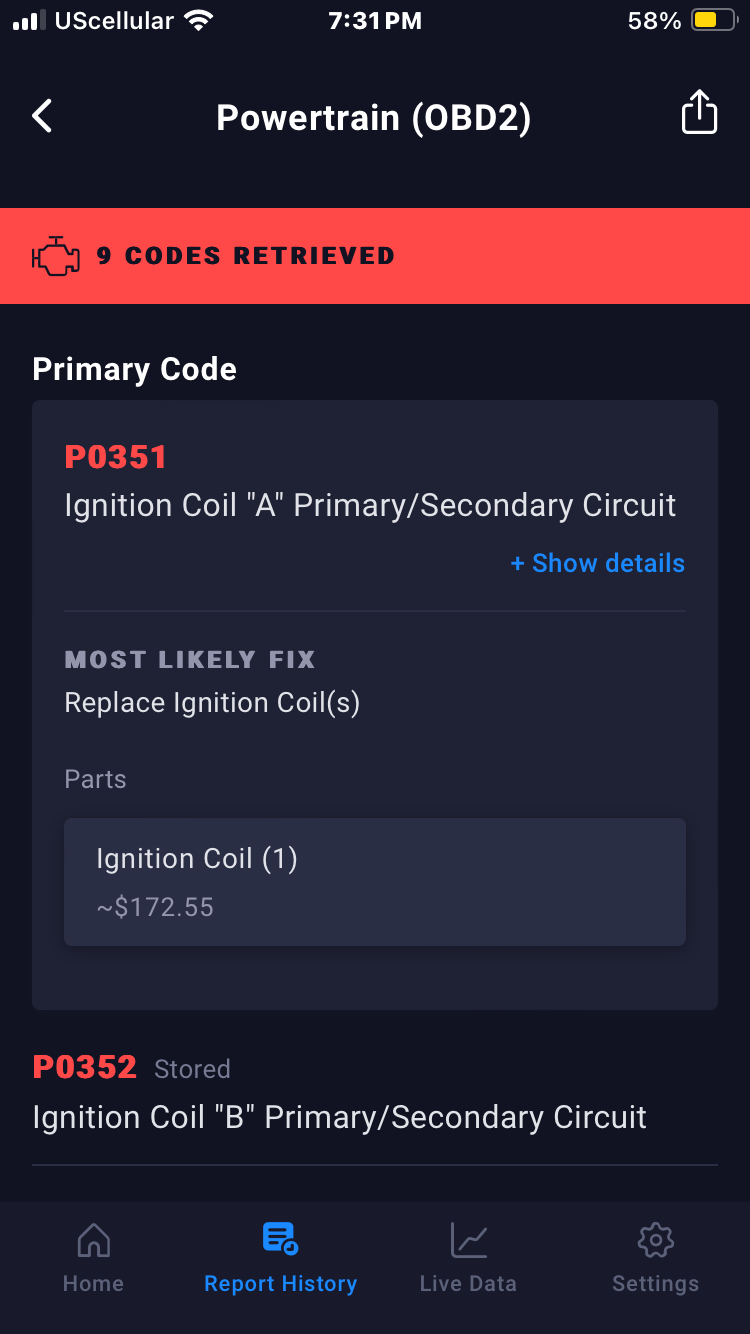
Task: Open the Ignition Coil (1) part card
Action: 374,881
